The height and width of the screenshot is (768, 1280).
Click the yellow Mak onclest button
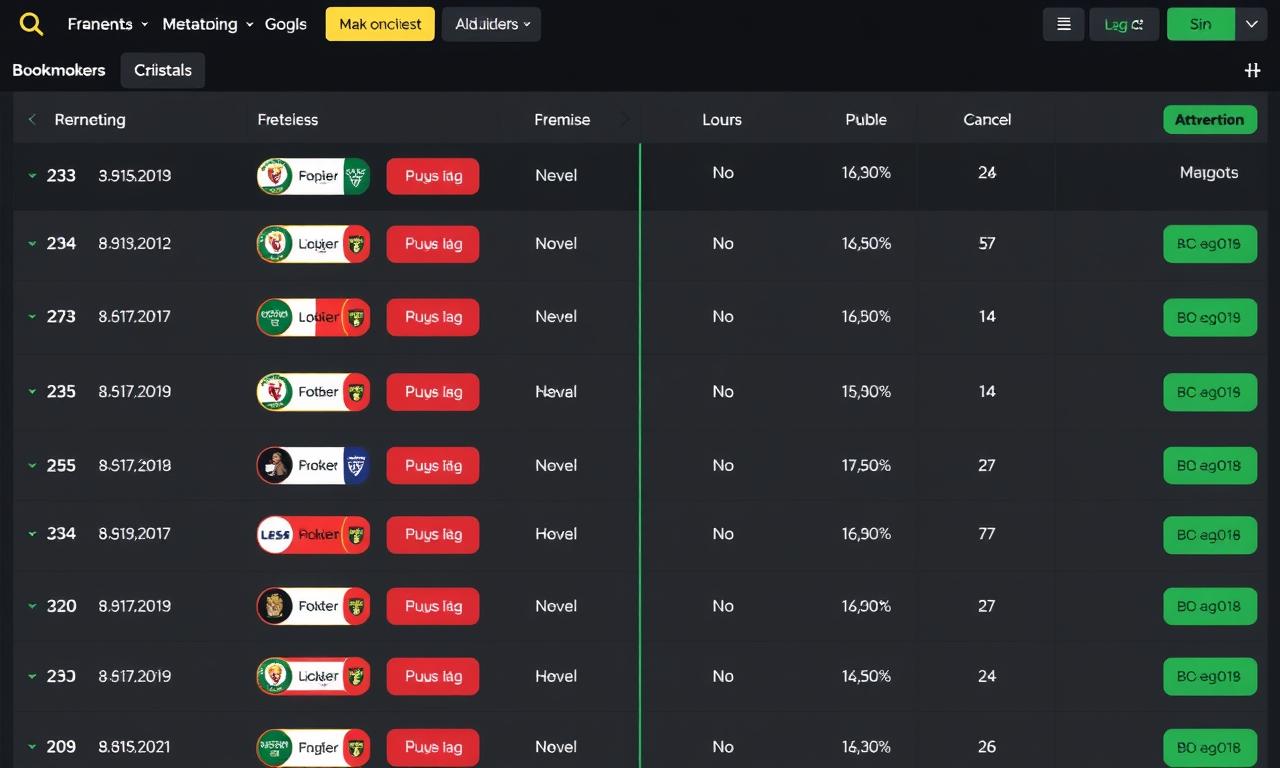click(x=380, y=24)
